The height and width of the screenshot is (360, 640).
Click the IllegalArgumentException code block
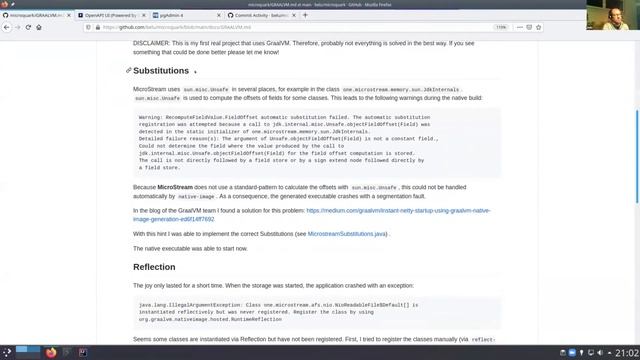pyautogui.click(x=317, y=312)
